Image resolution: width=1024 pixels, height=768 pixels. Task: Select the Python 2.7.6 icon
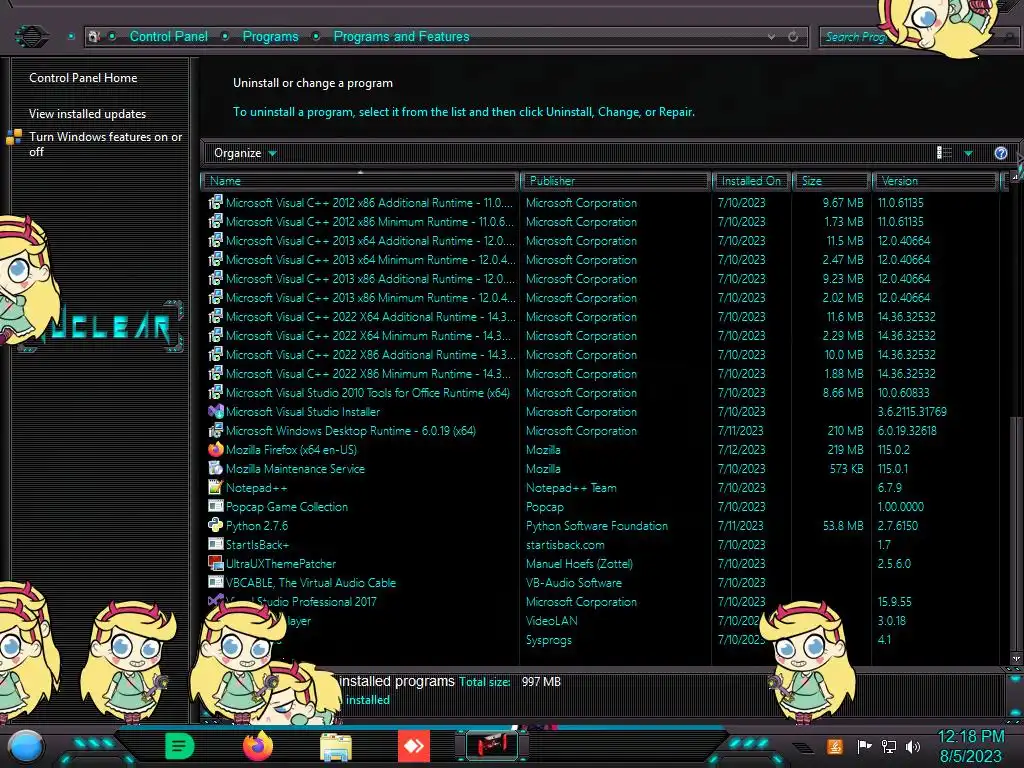click(216, 525)
